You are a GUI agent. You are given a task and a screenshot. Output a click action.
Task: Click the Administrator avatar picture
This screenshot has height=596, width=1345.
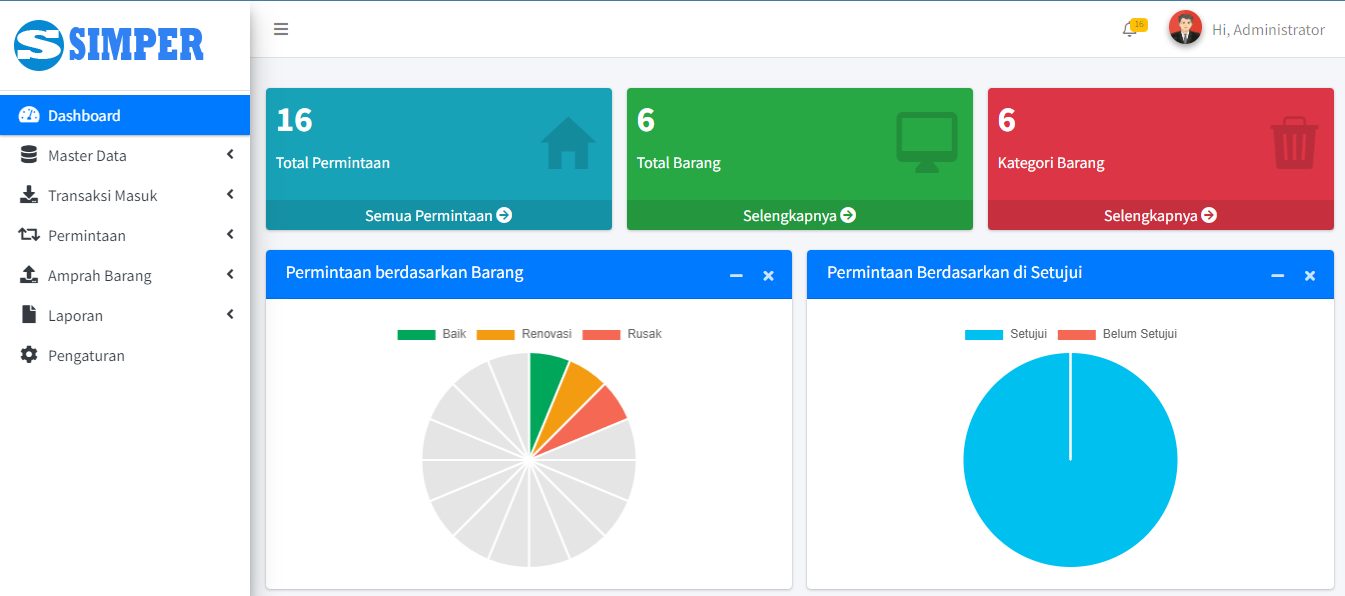point(1185,28)
